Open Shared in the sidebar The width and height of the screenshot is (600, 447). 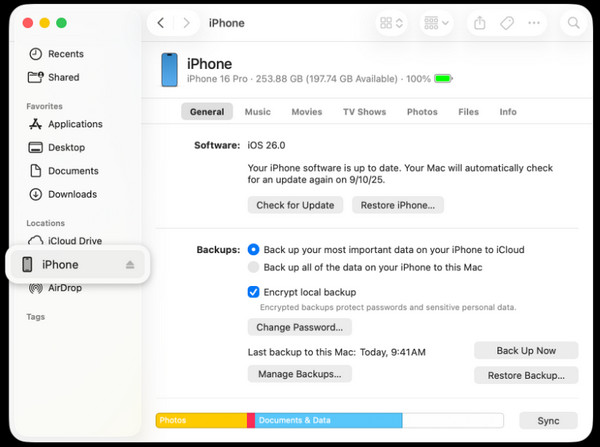(x=54, y=77)
